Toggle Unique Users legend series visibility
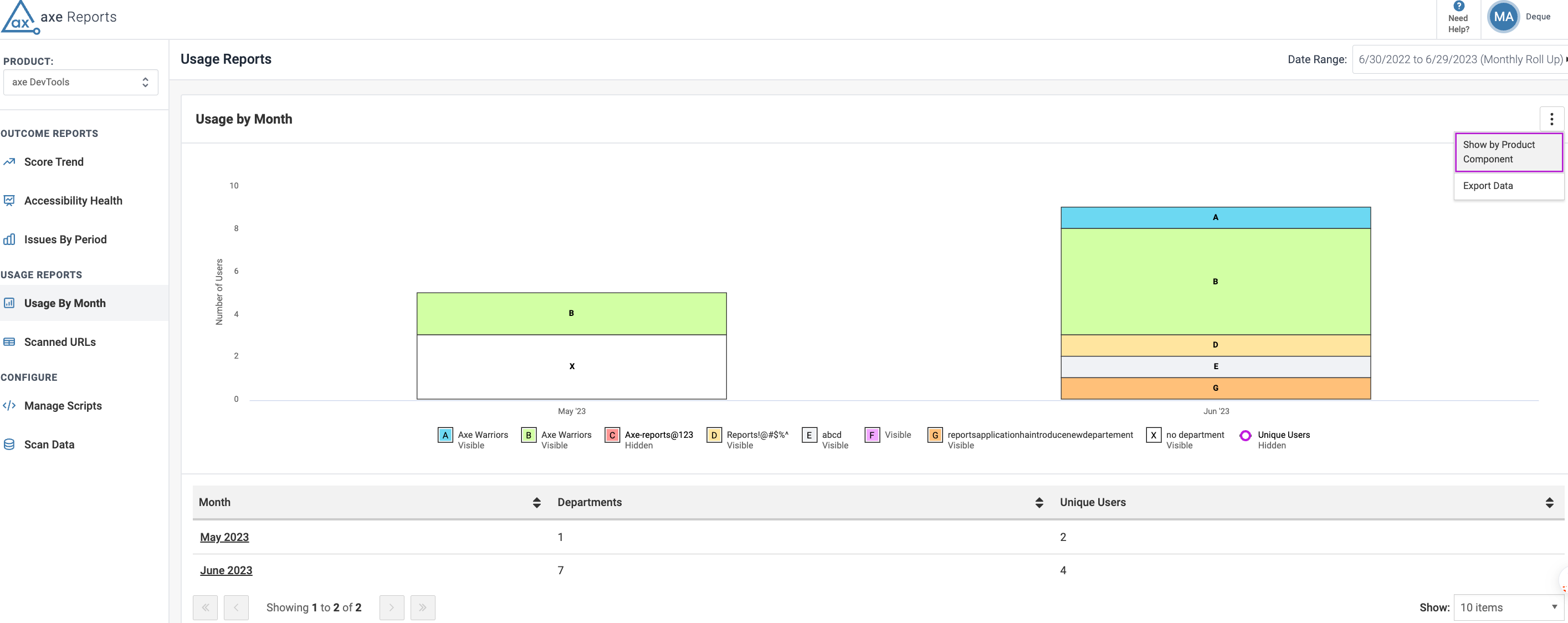The width and height of the screenshot is (1568, 623). click(1246, 436)
